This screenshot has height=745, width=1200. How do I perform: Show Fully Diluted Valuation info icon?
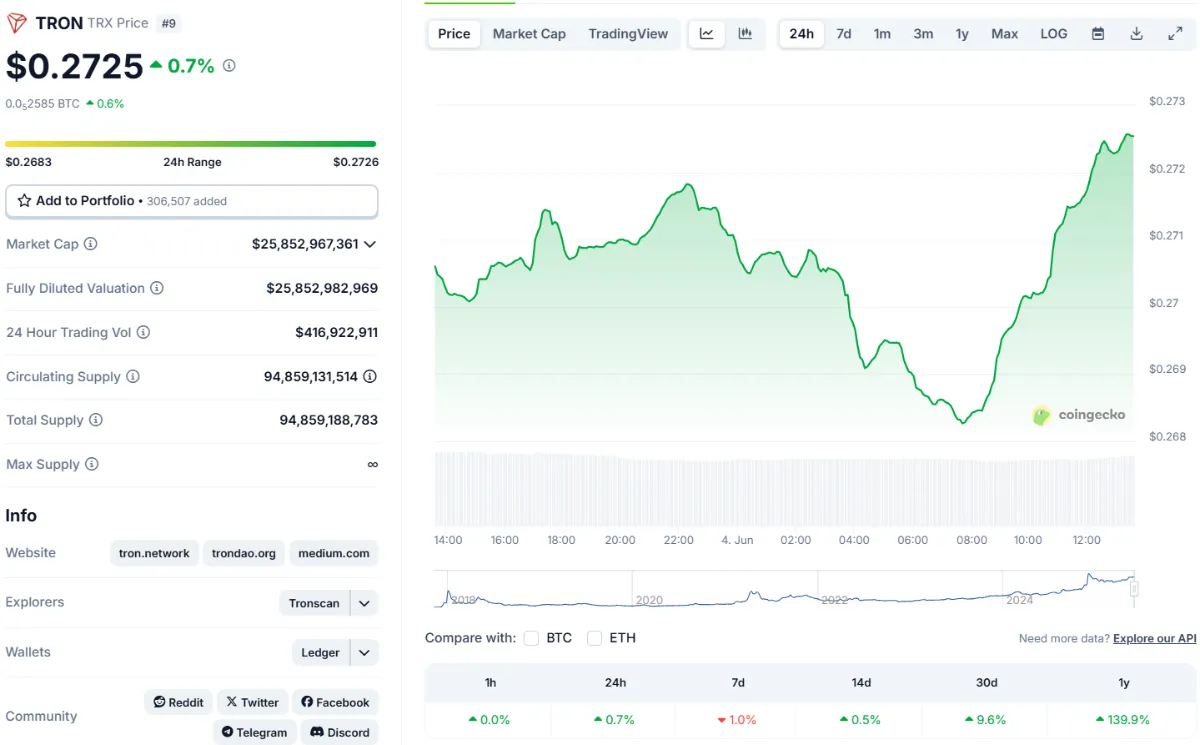pos(157,288)
